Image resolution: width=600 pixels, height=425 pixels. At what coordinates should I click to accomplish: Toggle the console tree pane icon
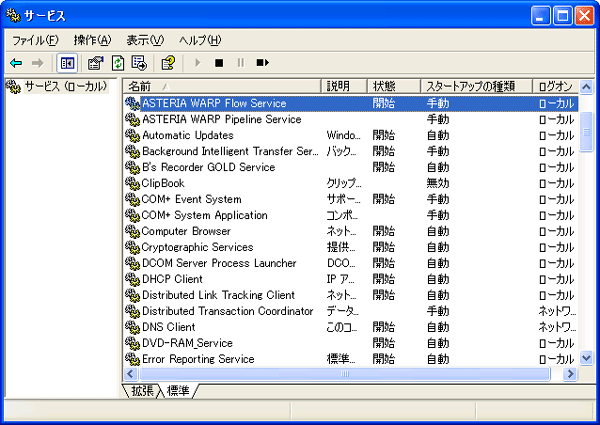67,63
